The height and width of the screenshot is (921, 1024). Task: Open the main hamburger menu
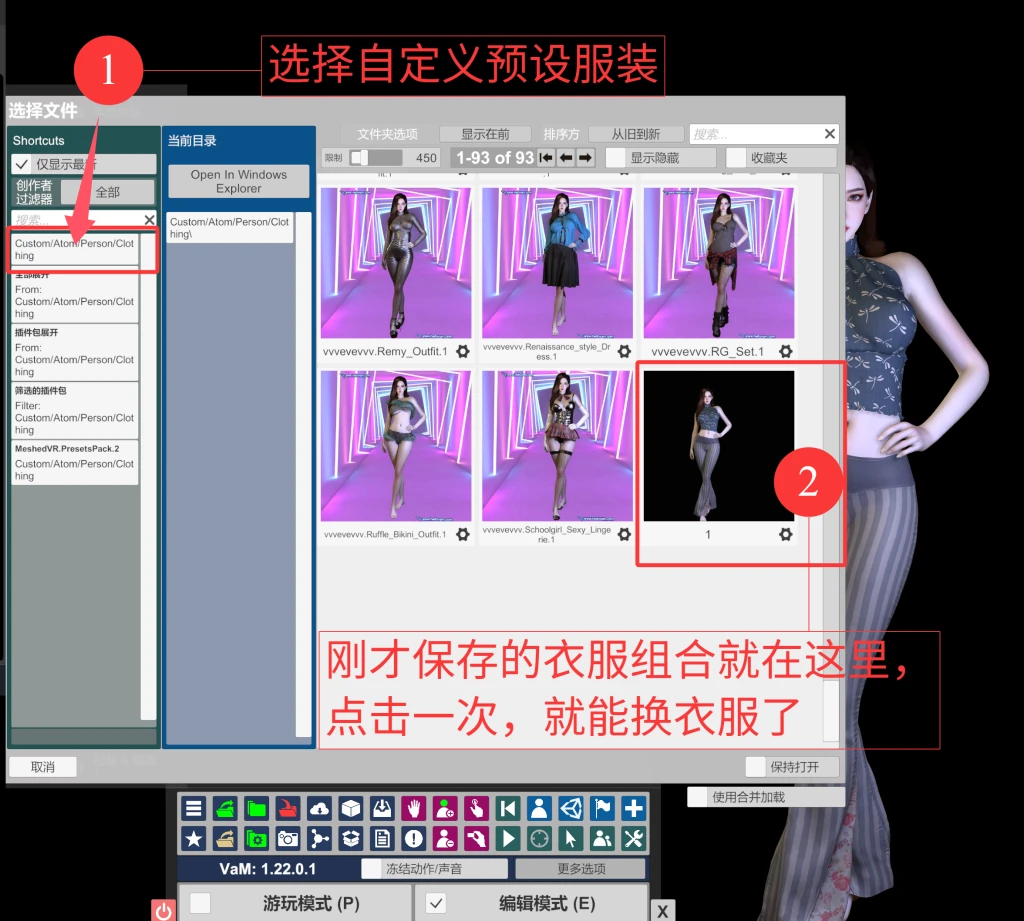(x=194, y=809)
